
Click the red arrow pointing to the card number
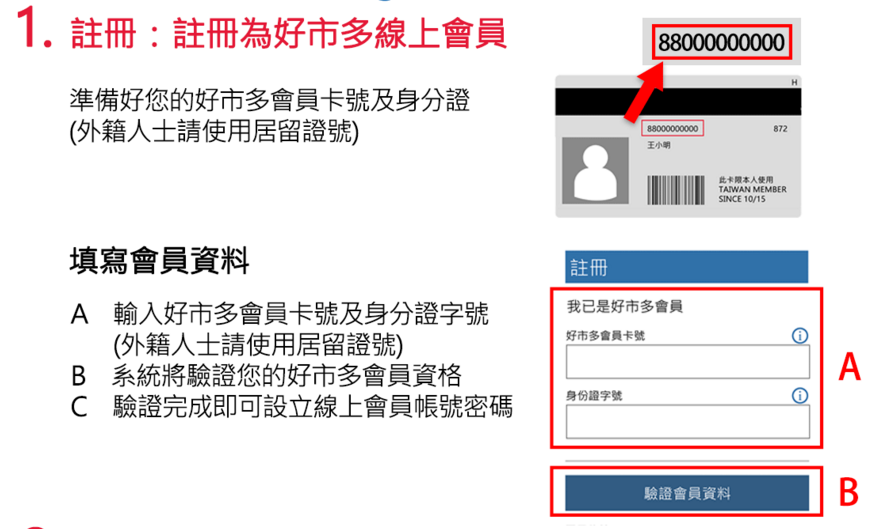tap(645, 91)
